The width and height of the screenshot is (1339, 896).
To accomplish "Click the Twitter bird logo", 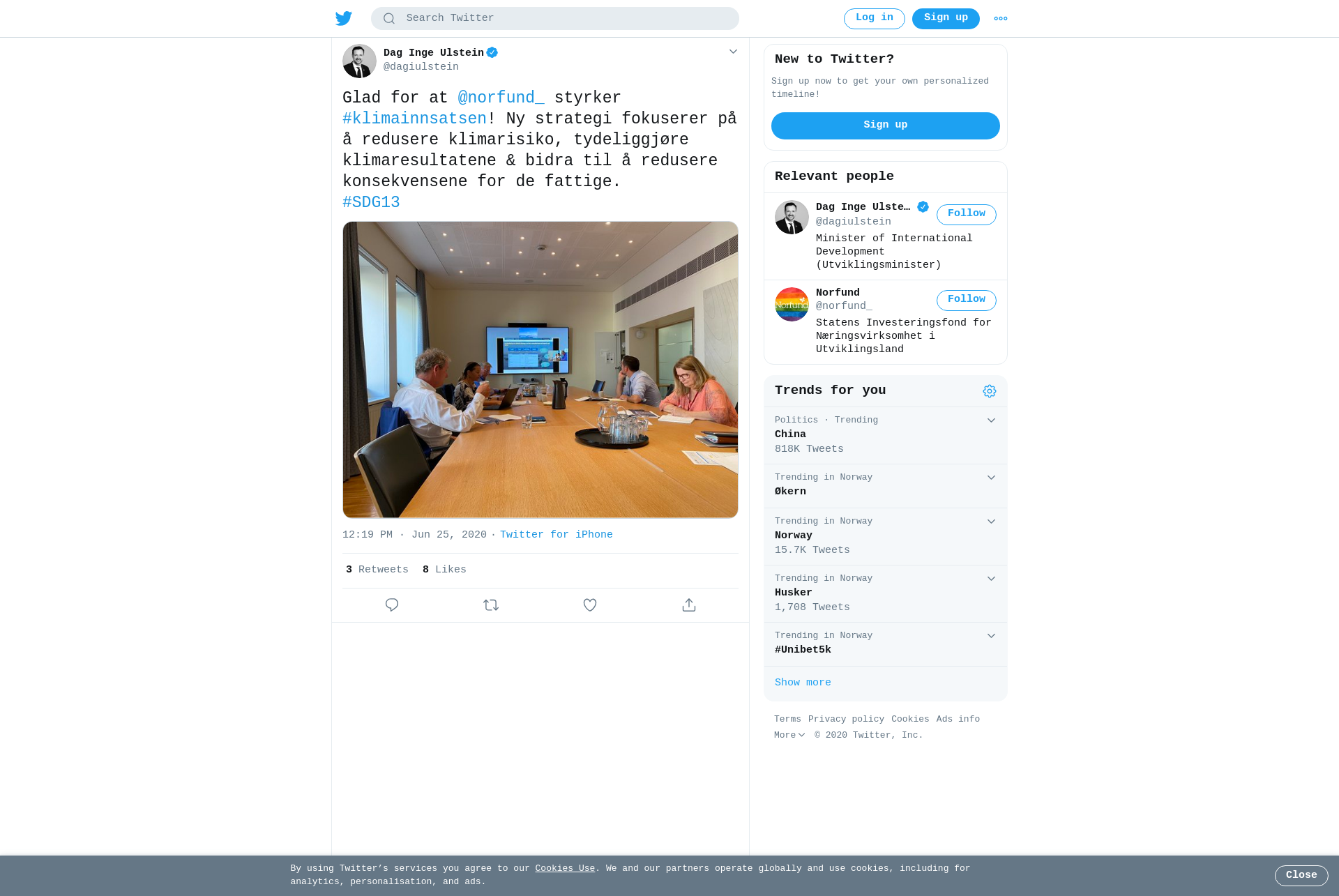I will [344, 18].
